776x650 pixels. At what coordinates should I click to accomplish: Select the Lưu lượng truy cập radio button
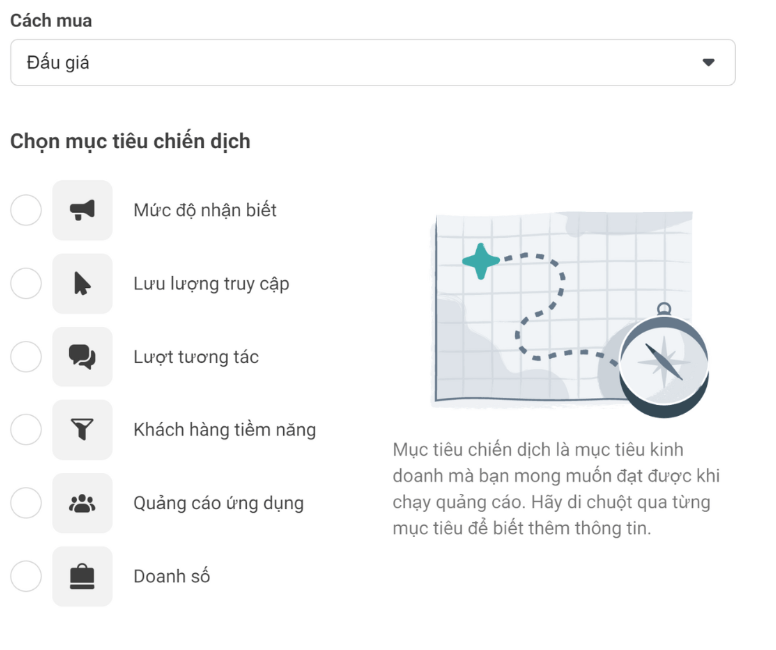[x=26, y=284]
